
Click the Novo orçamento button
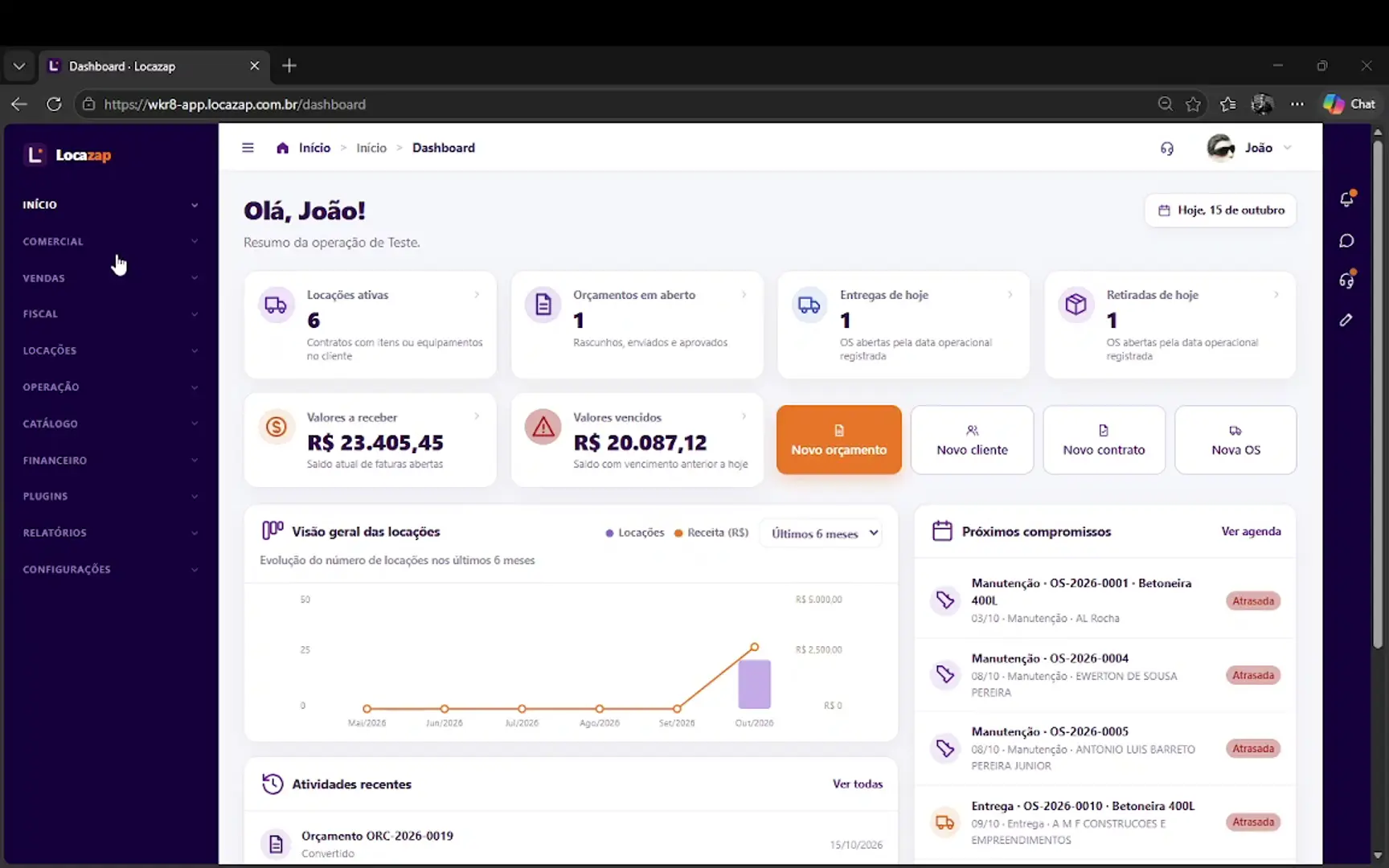[839, 440]
